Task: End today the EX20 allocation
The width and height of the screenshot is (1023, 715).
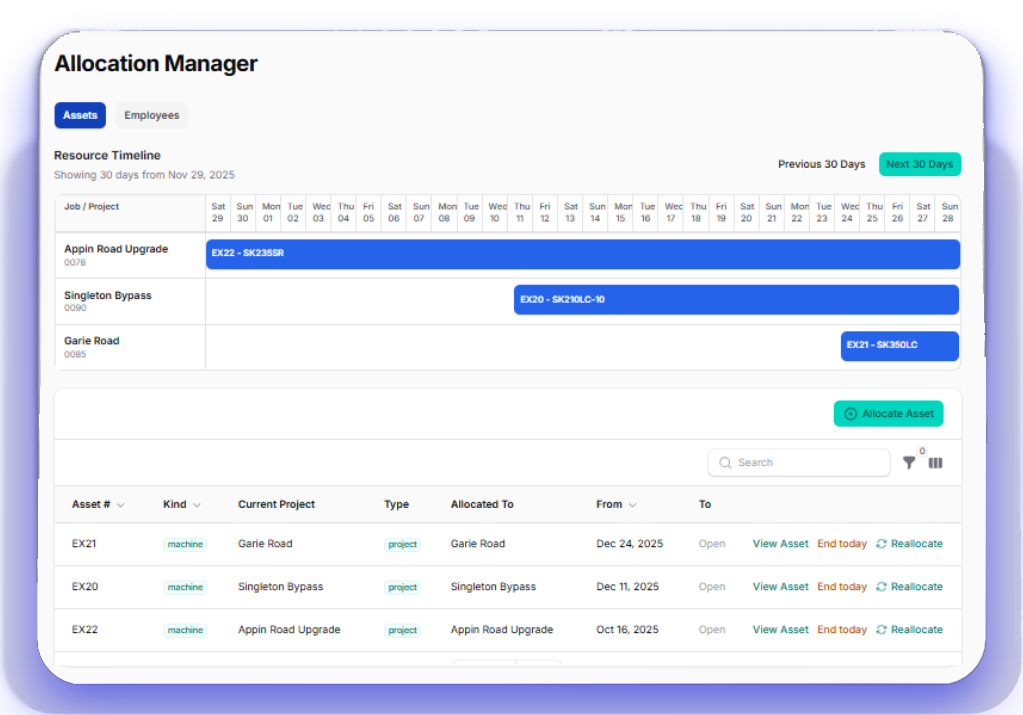Action: [841, 587]
